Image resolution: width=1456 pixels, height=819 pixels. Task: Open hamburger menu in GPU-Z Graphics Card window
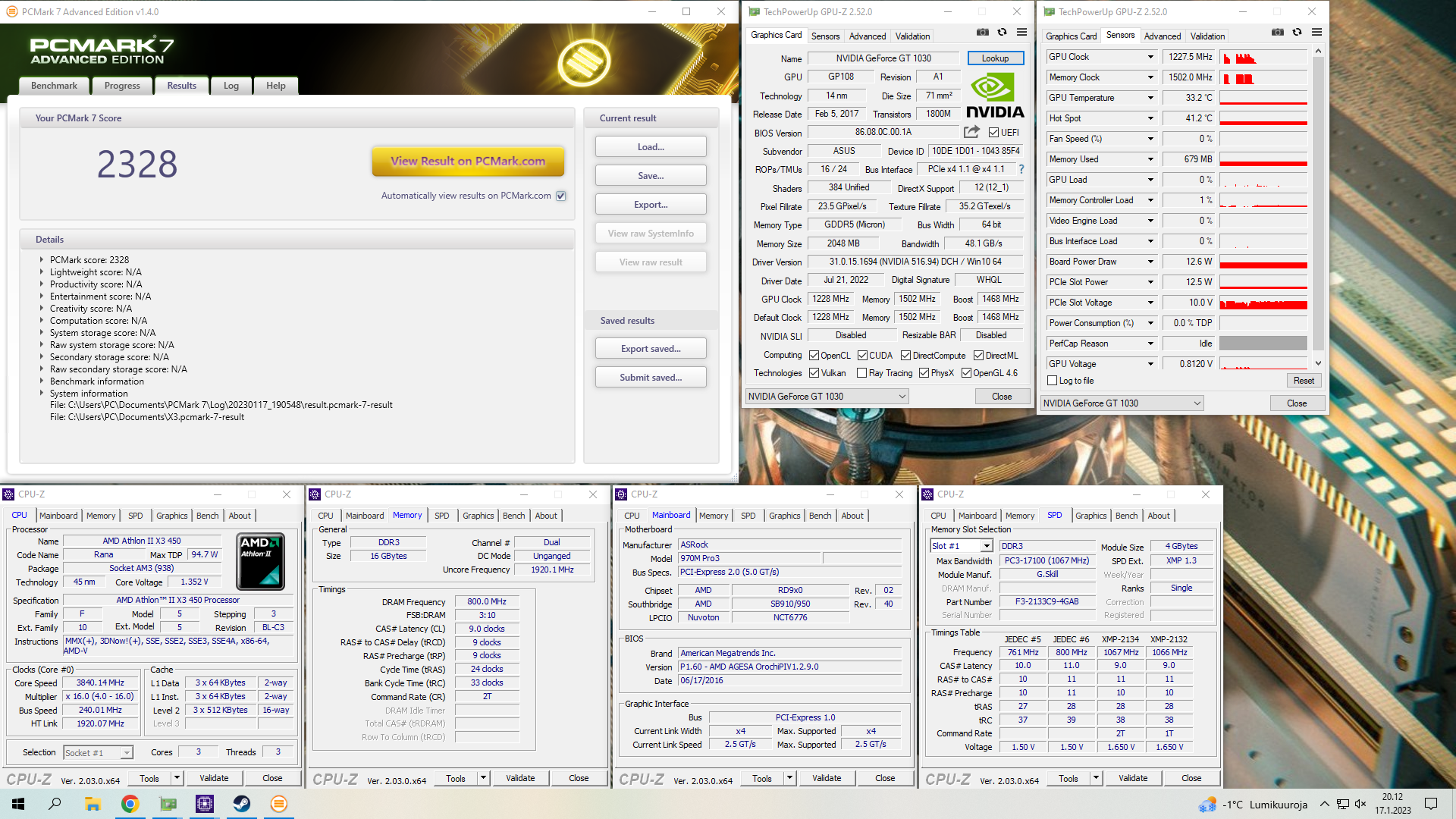point(1021,33)
